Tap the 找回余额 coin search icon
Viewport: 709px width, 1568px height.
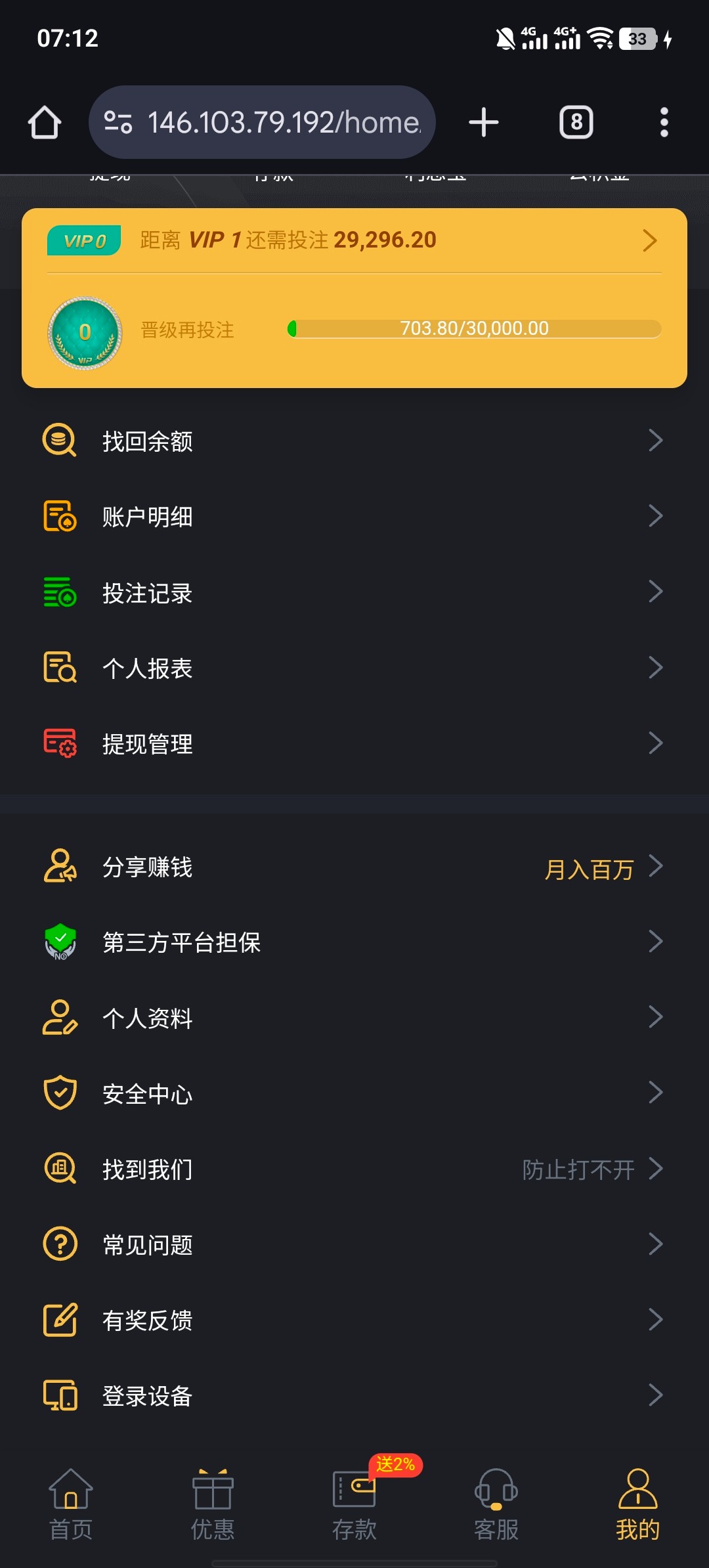tap(60, 441)
